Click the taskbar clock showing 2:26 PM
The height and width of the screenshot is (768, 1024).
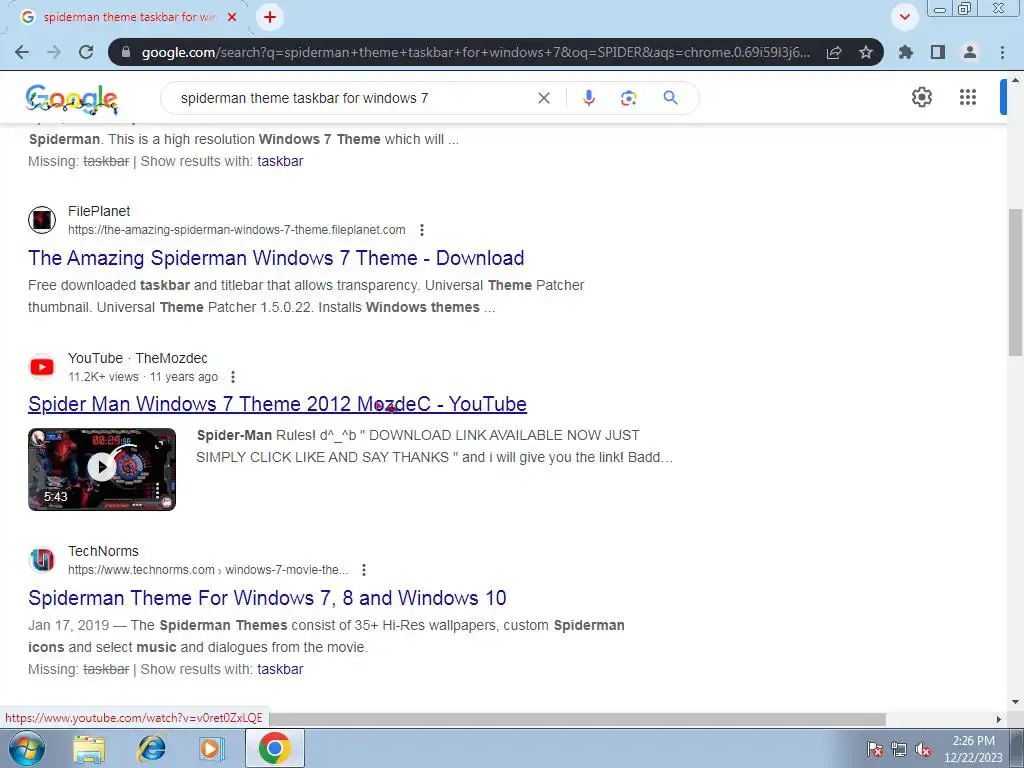[973, 749]
